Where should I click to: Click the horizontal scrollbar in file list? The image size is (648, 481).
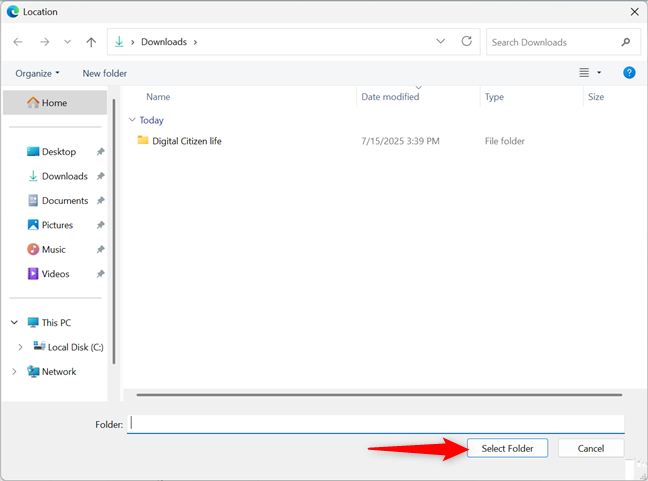[x=379, y=395]
